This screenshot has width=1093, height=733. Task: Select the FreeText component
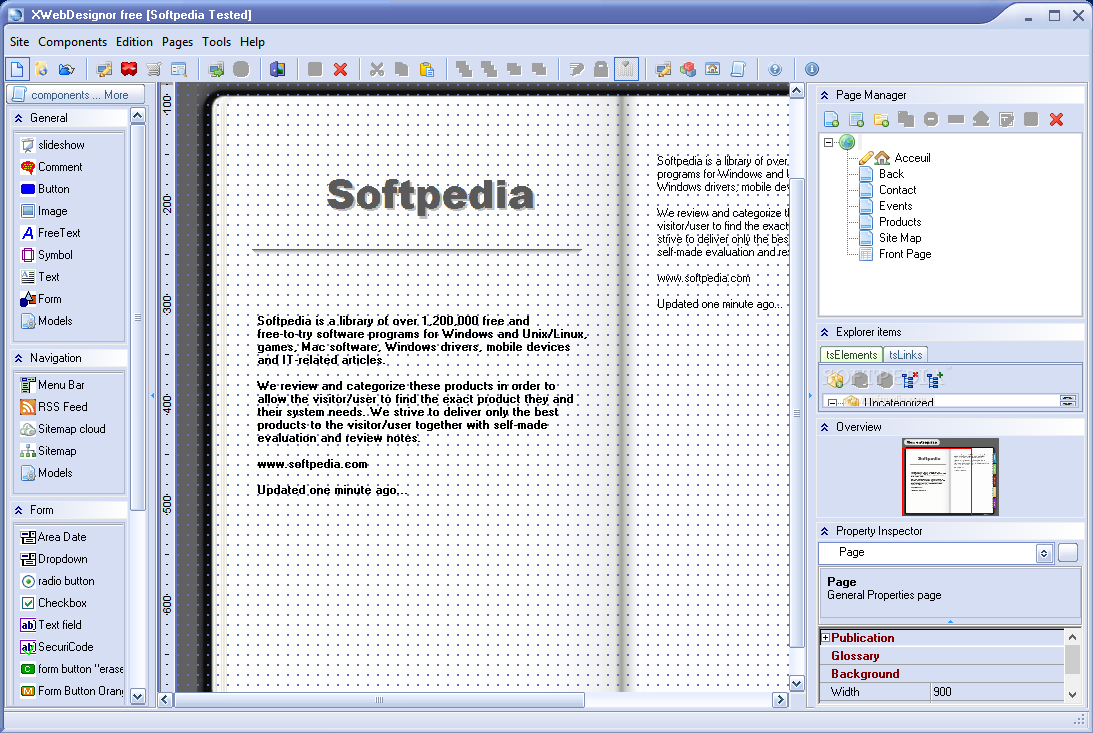[50, 233]
